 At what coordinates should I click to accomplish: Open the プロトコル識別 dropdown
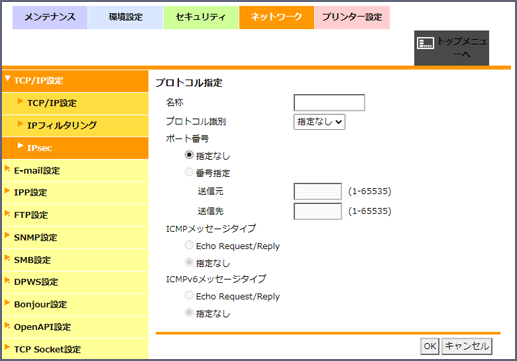point(319,122)
